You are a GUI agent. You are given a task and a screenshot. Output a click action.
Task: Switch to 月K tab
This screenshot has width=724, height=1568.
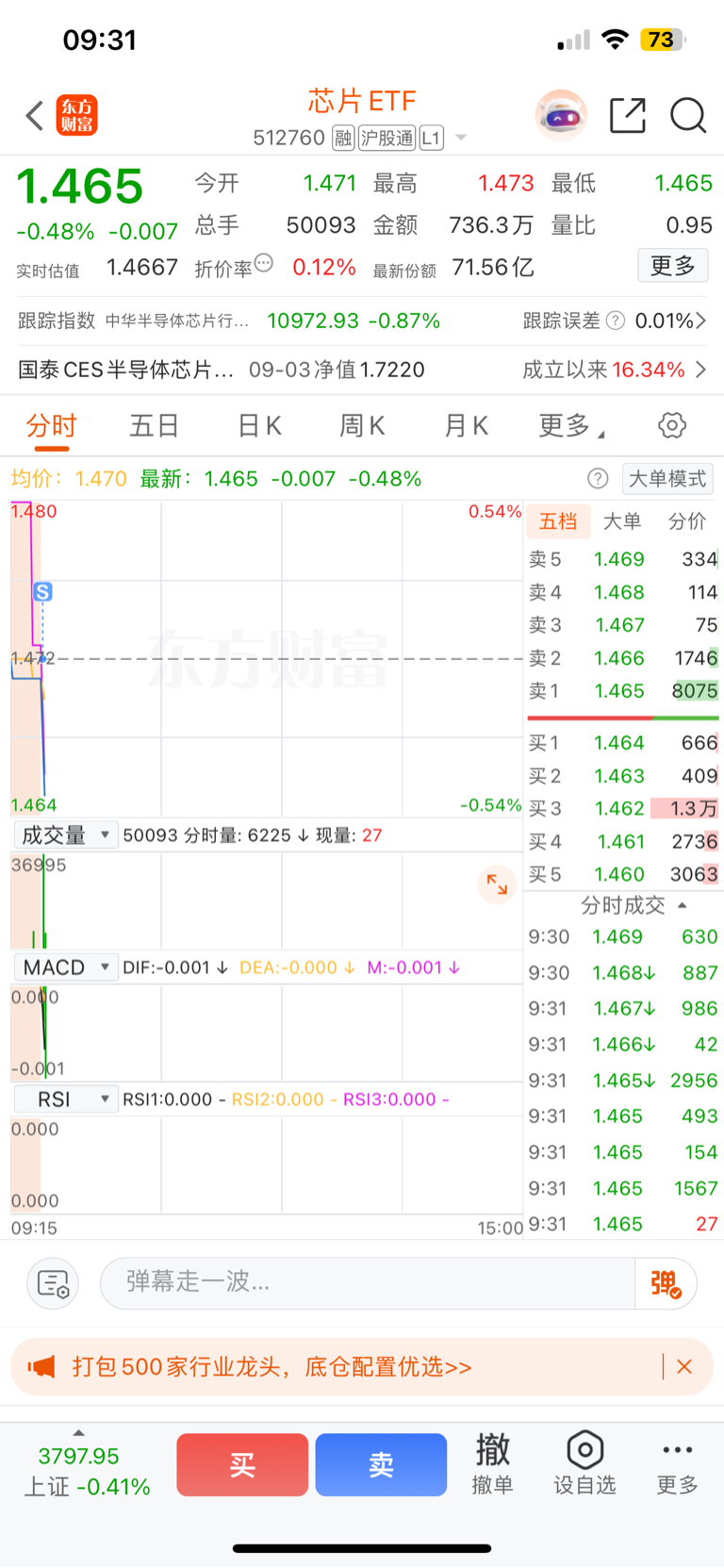click(466, 426)
